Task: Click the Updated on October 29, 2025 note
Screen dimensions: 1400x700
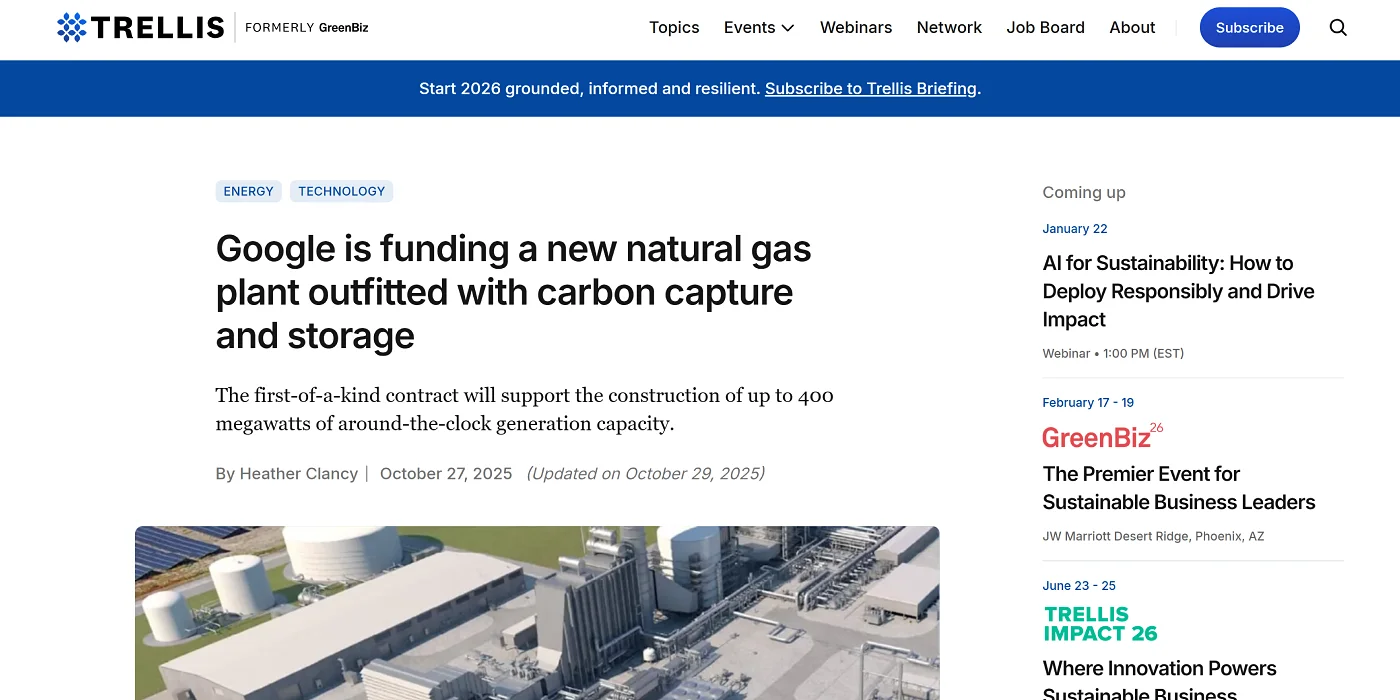Action: pos(645,474)
